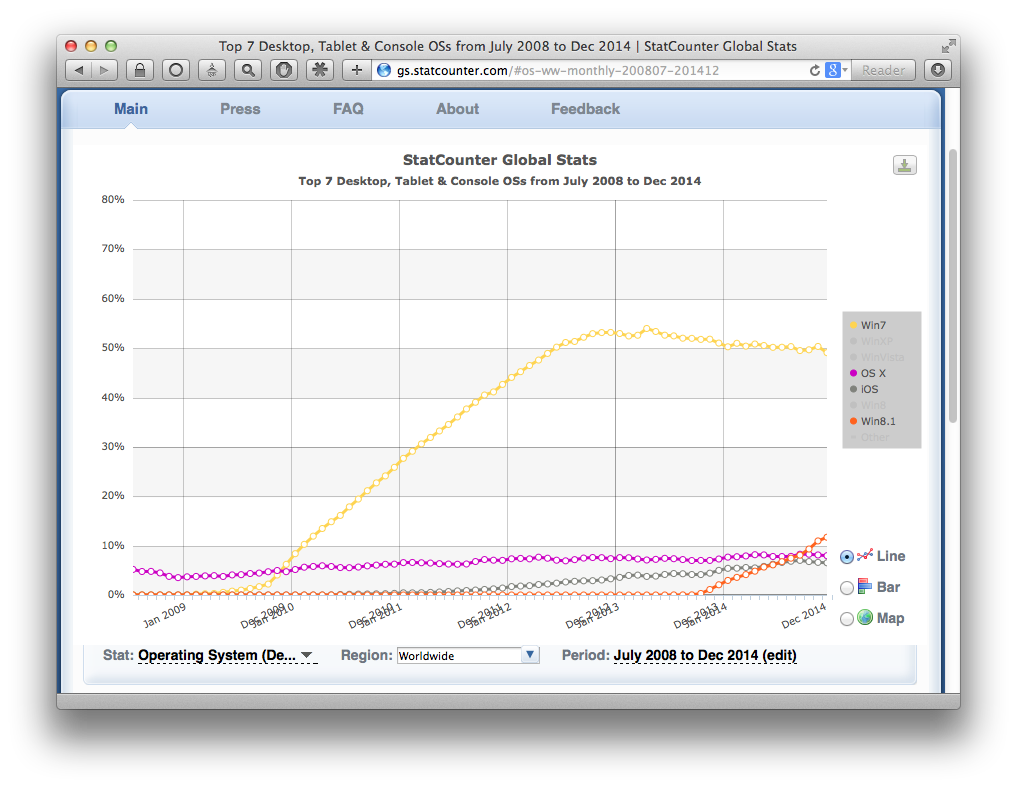Select the Line radio button
The image size is (1017, 788).
click(847, 556)
